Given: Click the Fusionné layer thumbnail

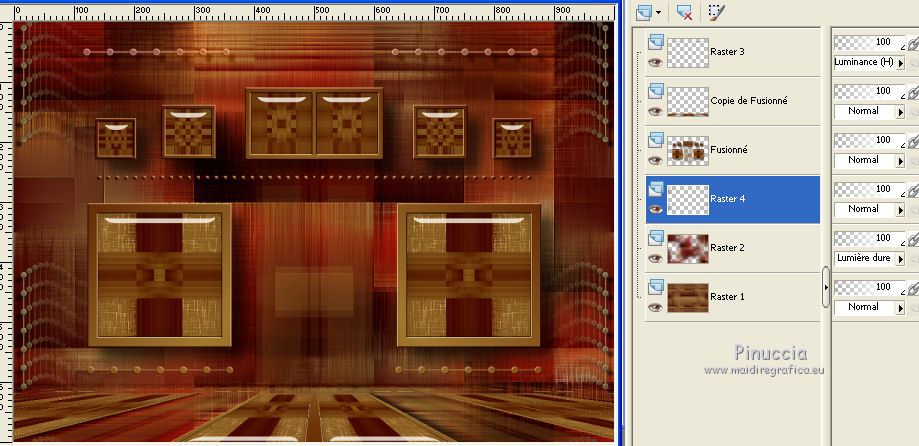Looking at the screenshot, I should 688,151.
